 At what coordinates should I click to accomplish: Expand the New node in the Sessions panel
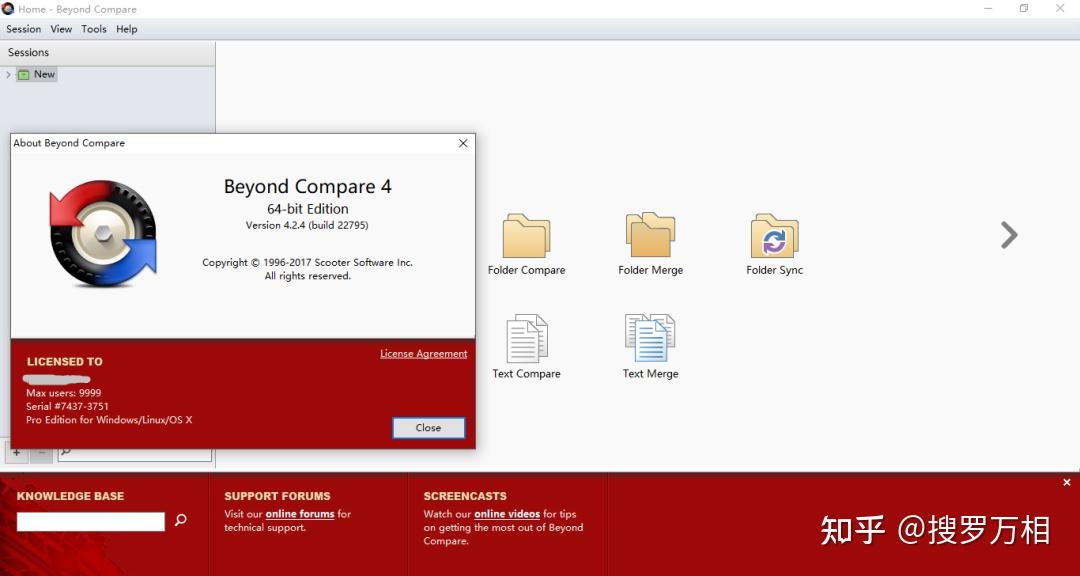(x=8, y=73)
